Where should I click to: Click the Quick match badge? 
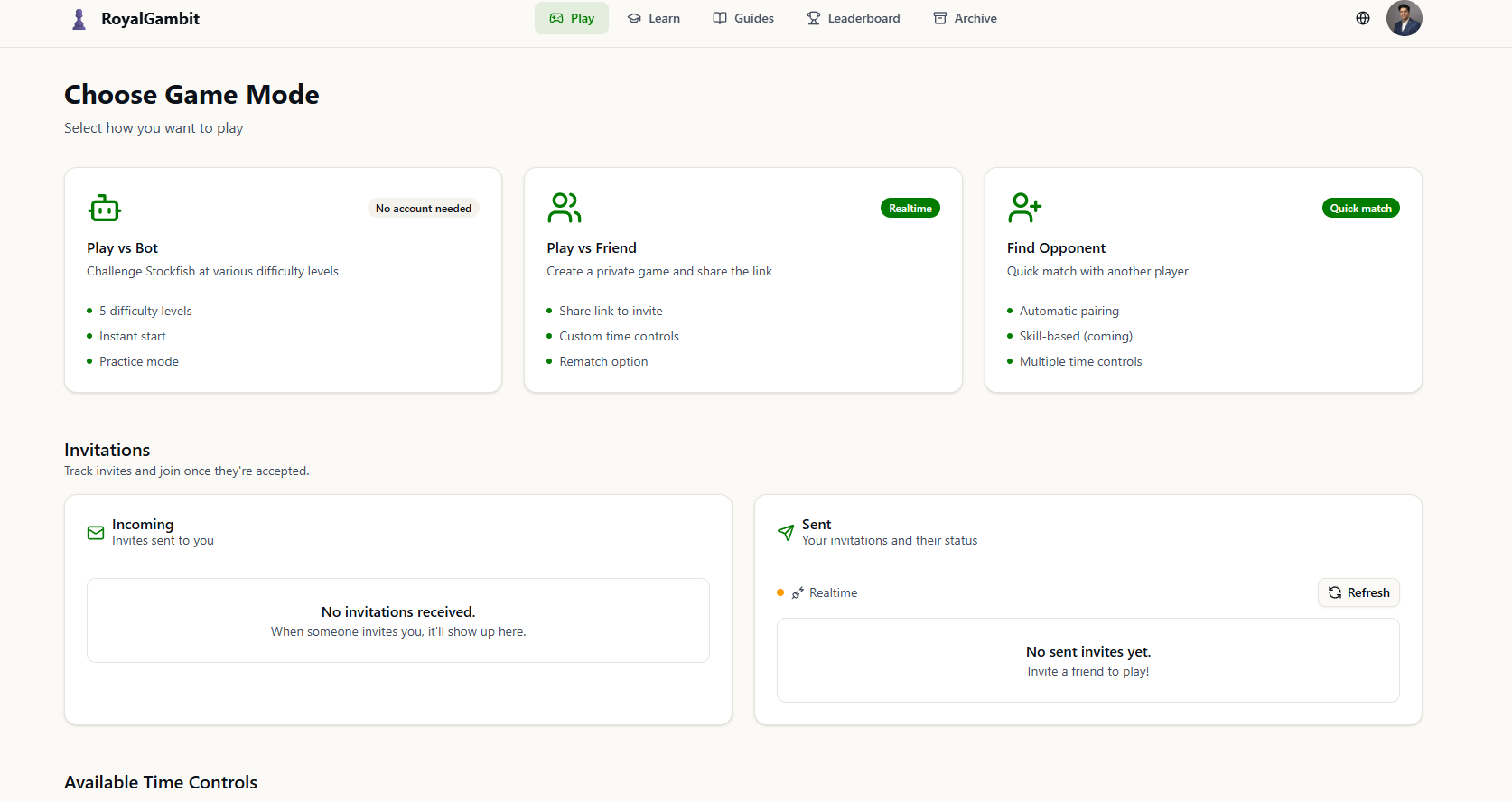pos(1361,208)
